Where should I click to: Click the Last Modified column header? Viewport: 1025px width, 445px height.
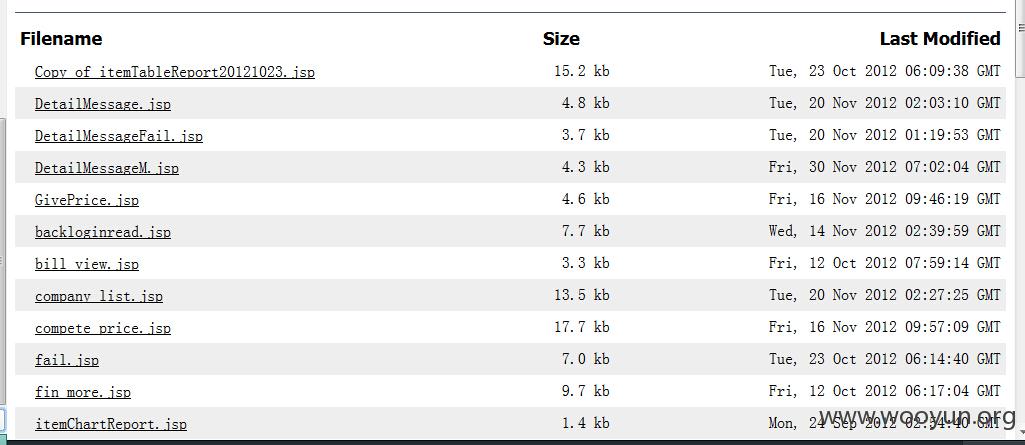point(940,39)
